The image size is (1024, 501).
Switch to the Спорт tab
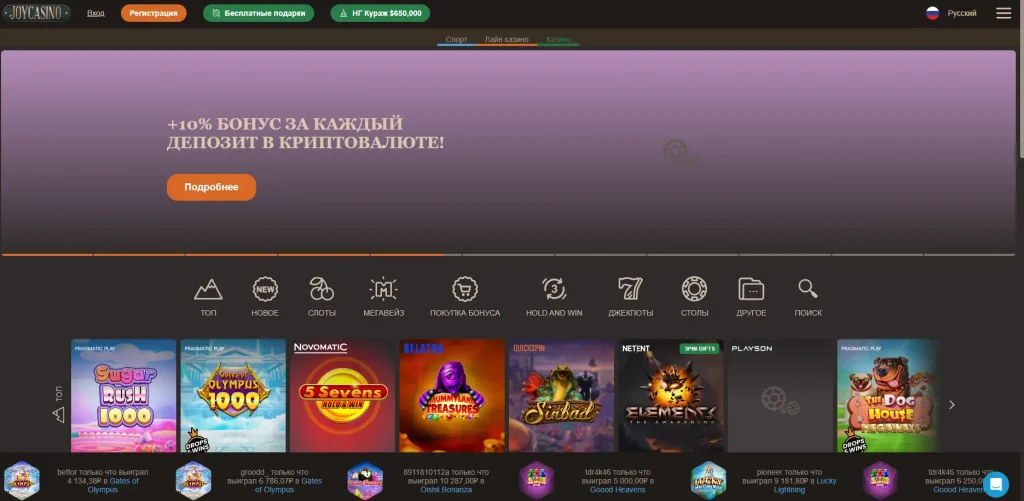456,40
